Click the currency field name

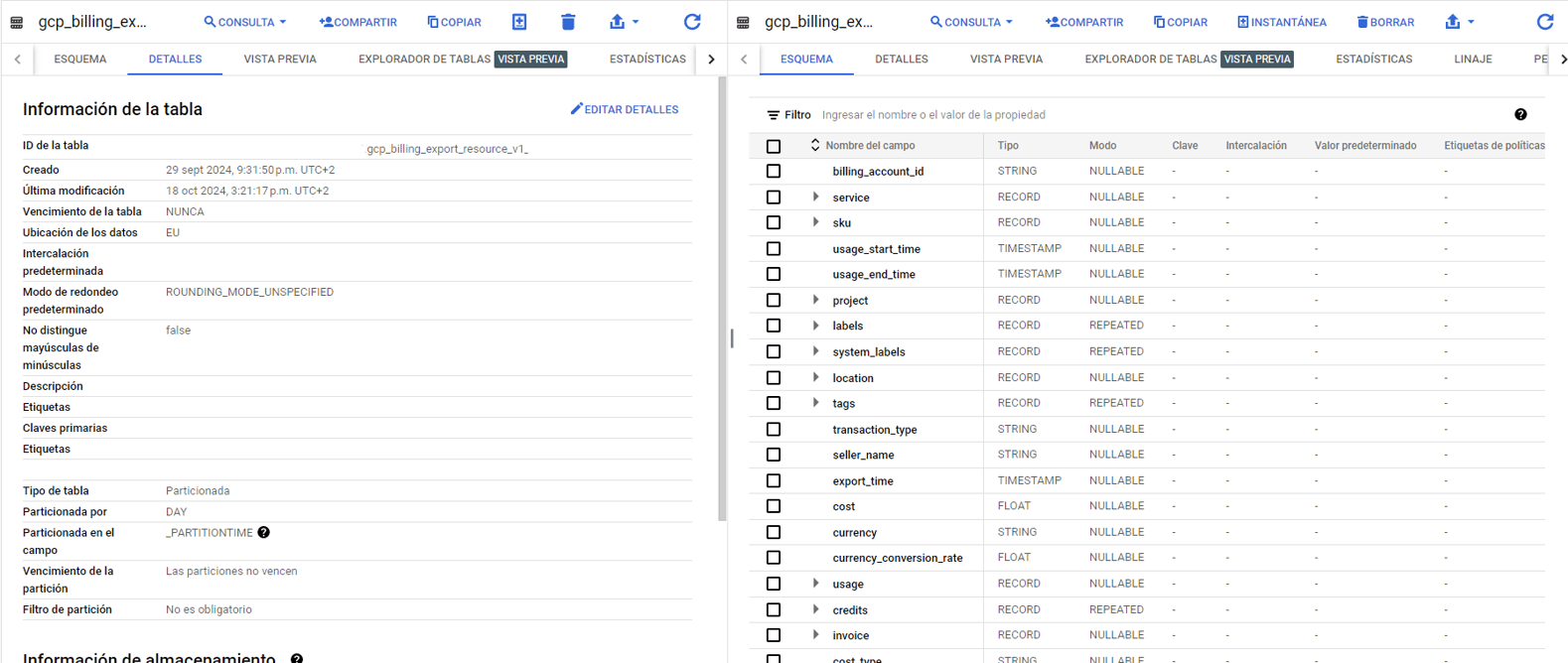[x=855, y=533]
